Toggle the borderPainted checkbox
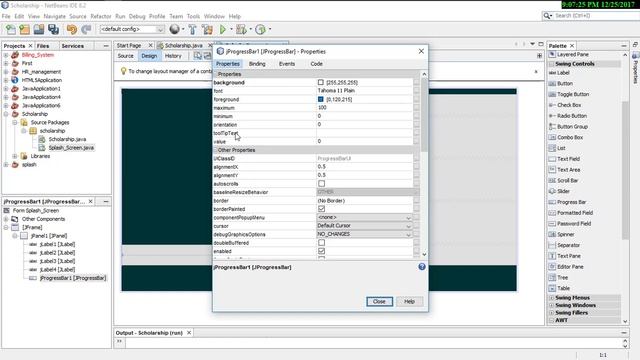640x360 pixels. 322,209
